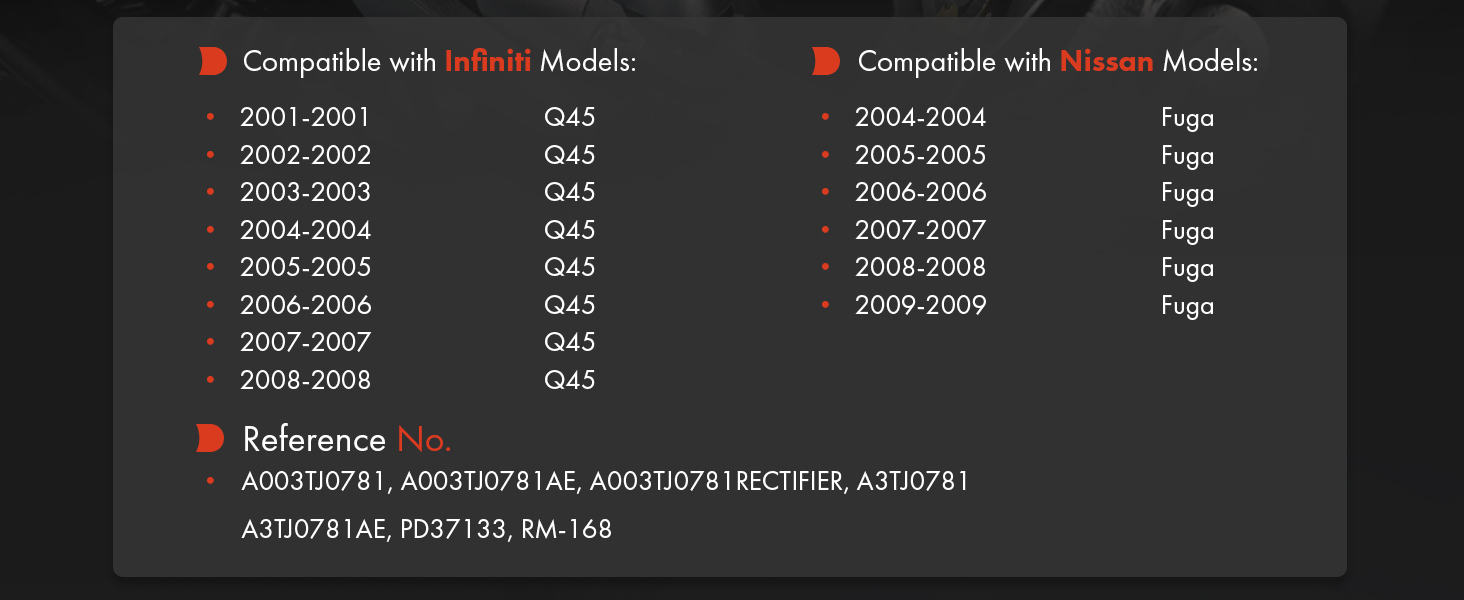Click the red D icon beside Nissan heading
Screen dimensions: 1464x600
click(826, 61)
